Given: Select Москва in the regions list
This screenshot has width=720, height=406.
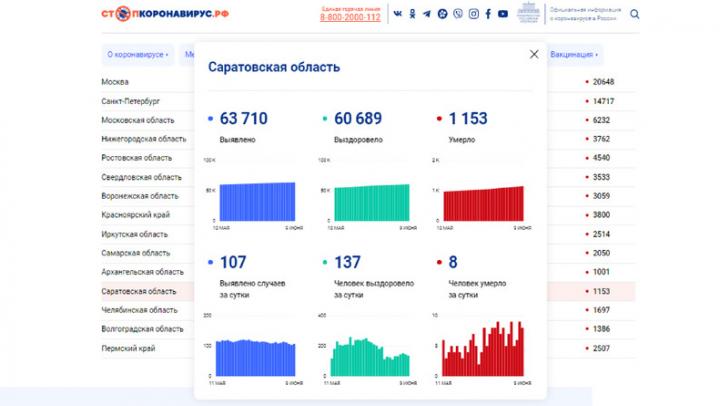Looking at the screenshot, I should tap(115, 82).
